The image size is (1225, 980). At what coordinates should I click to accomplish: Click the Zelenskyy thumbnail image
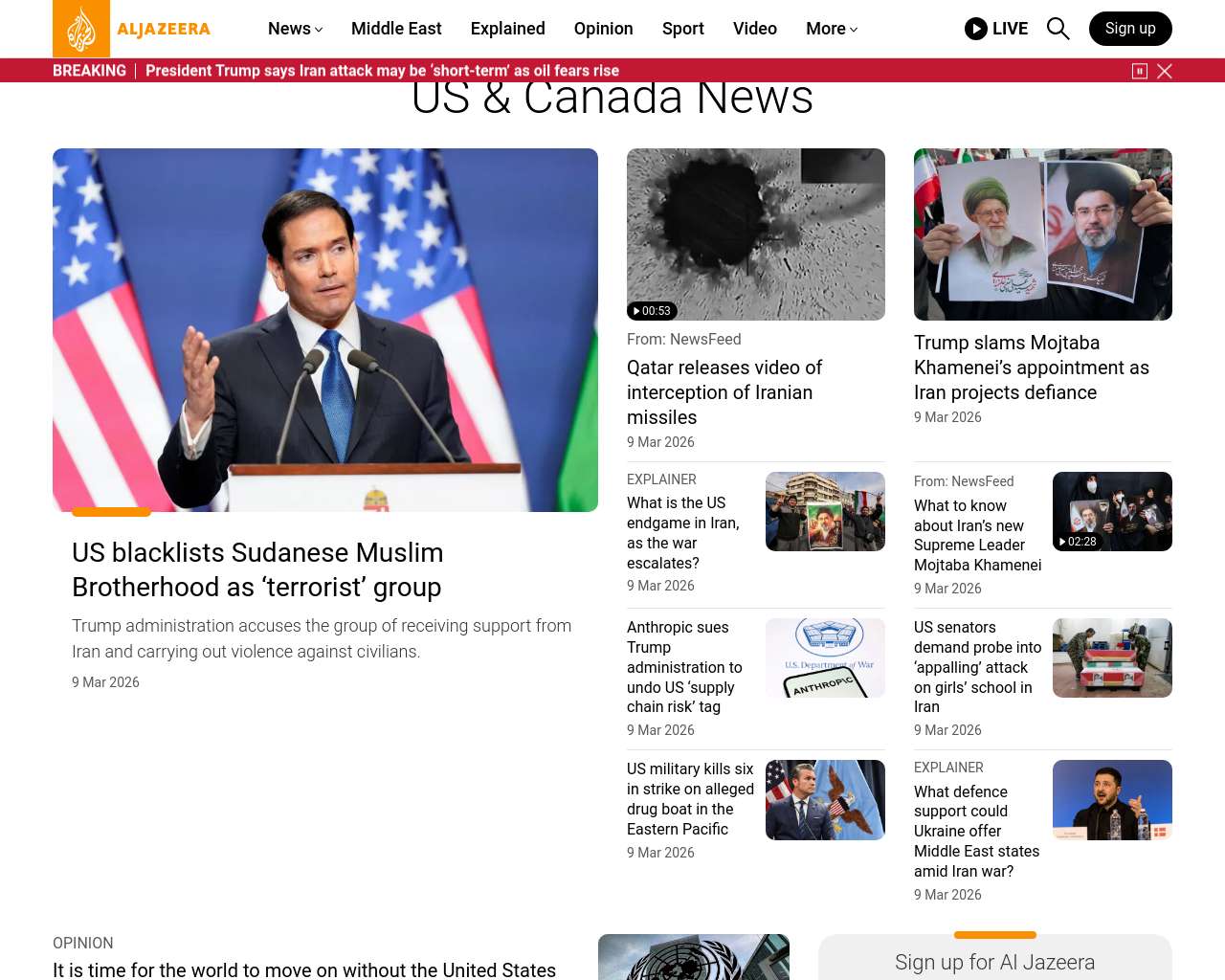coord(1111,800)
